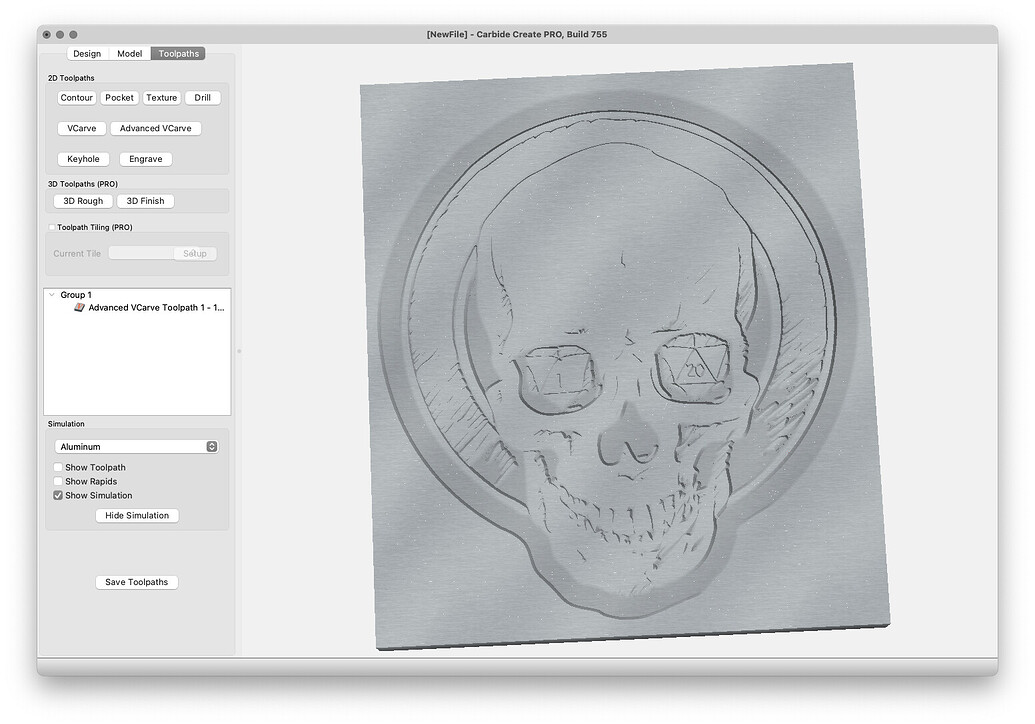Image resolution: width=1035 pixels, height=724 pixels.
Task: Uncheck the Show Simulation checkbox
Action: (x=58, y=496)
